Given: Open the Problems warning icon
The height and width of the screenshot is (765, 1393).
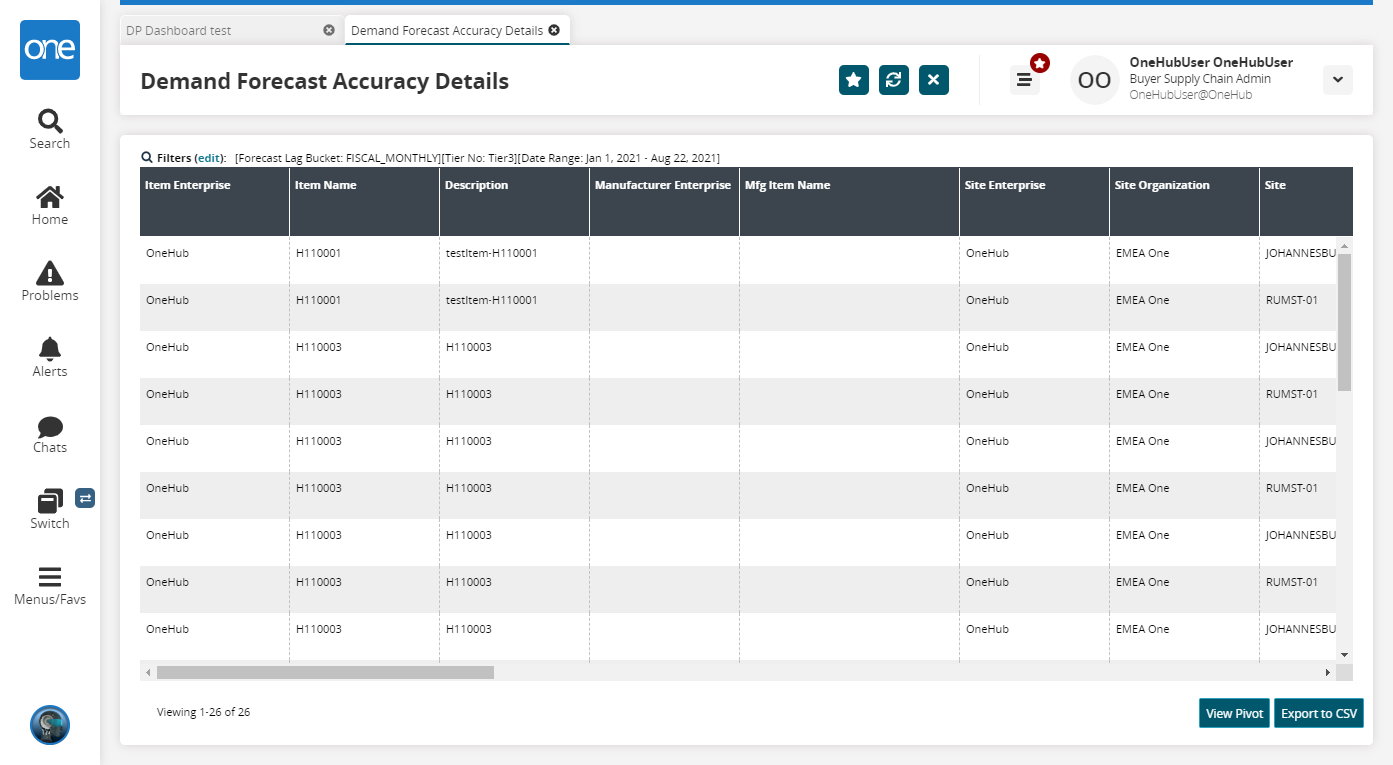Looking at the screenshot, I should click(50, 273).
